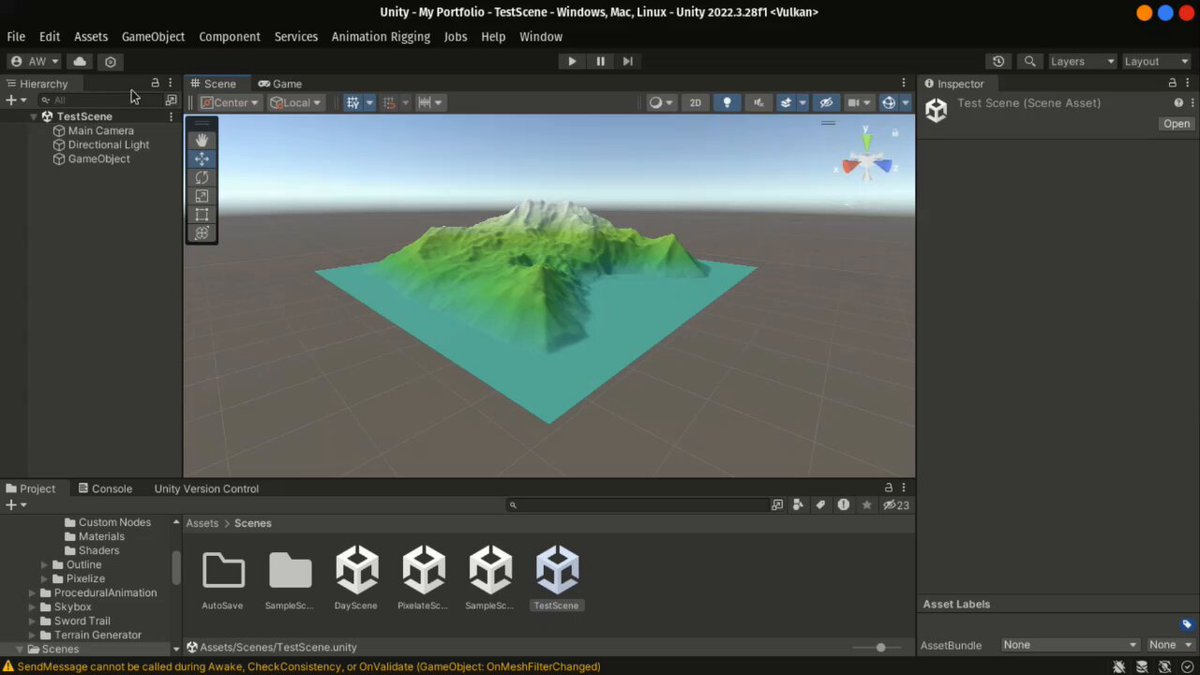Open Inspector panel kebab menu

click(x=1188, y=84)
